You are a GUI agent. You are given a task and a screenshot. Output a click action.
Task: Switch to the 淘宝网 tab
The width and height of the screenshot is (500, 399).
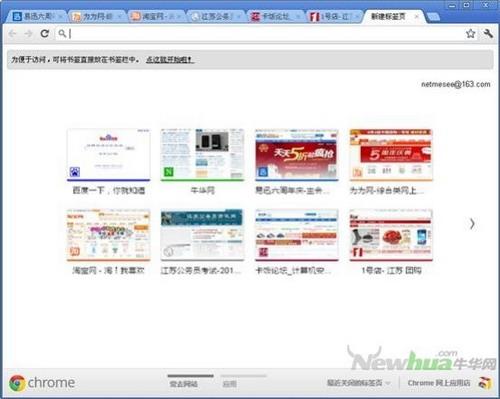coord(155,16)
